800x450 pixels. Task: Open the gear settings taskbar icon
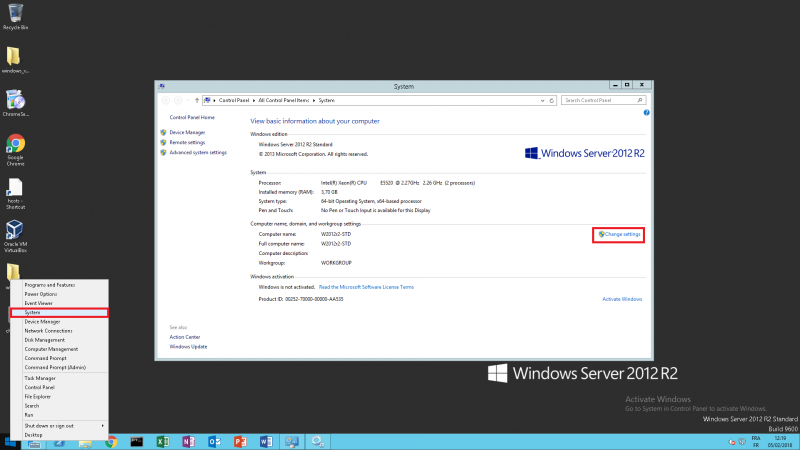coord(317,442)
